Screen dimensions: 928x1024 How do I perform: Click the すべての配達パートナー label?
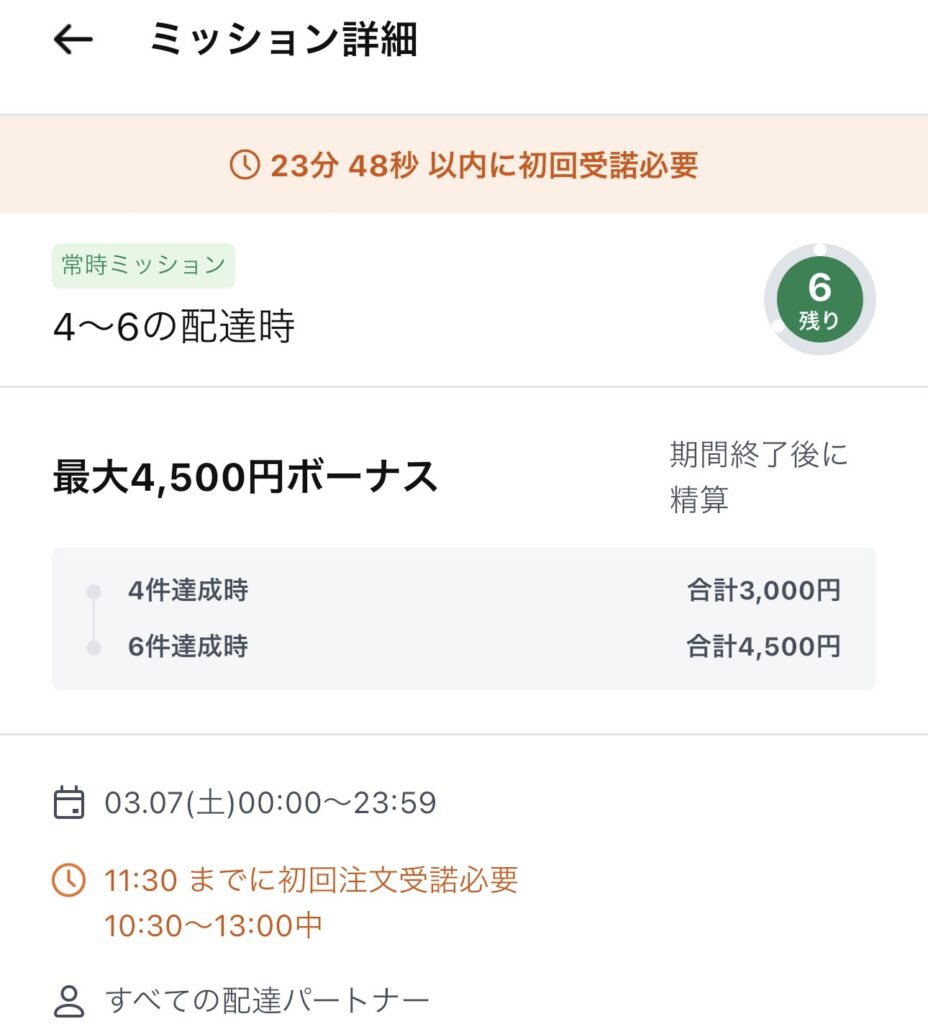pos(267,1000)
